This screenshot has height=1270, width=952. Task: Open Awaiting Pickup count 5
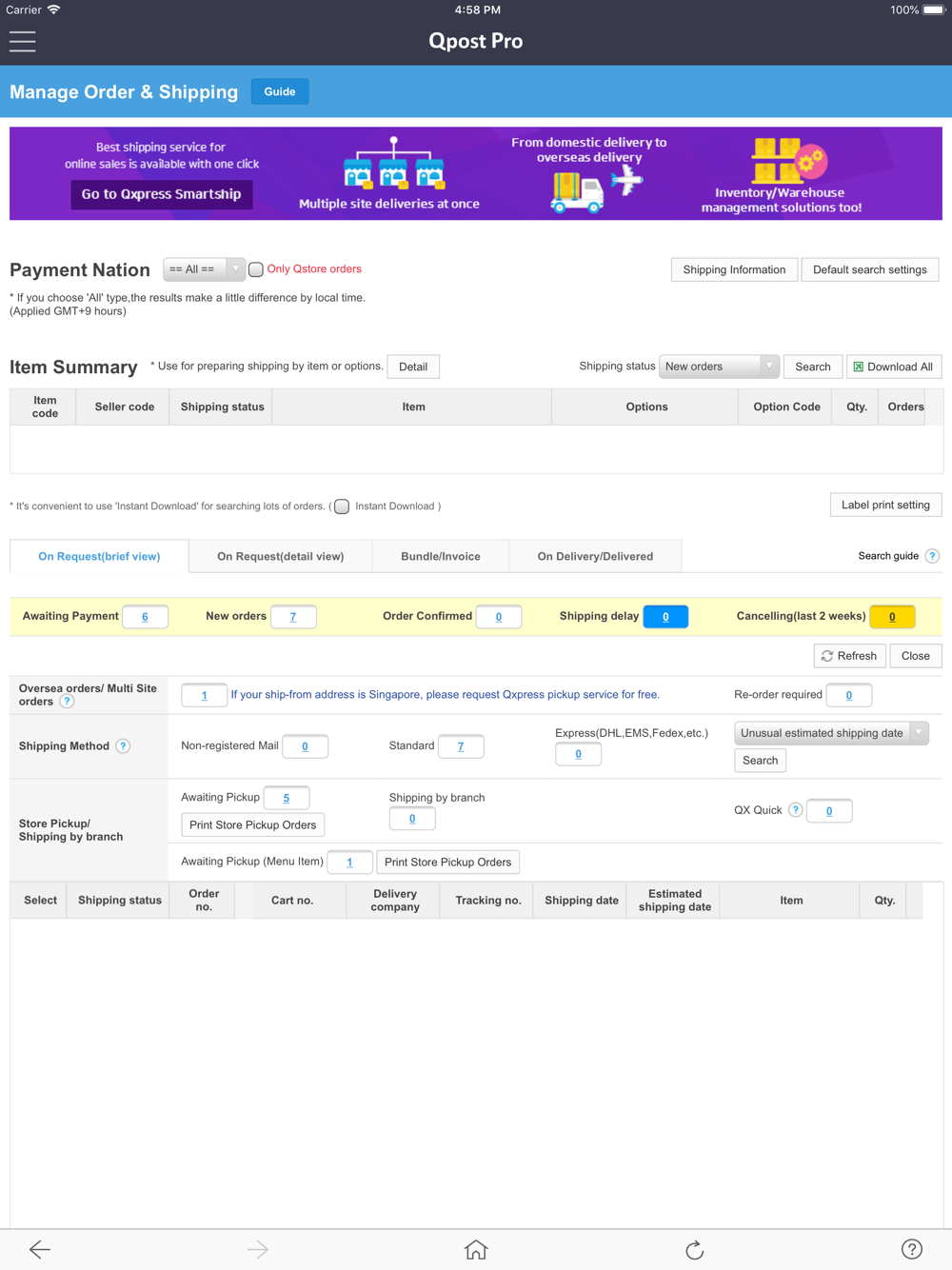click(x=286, y=798)
